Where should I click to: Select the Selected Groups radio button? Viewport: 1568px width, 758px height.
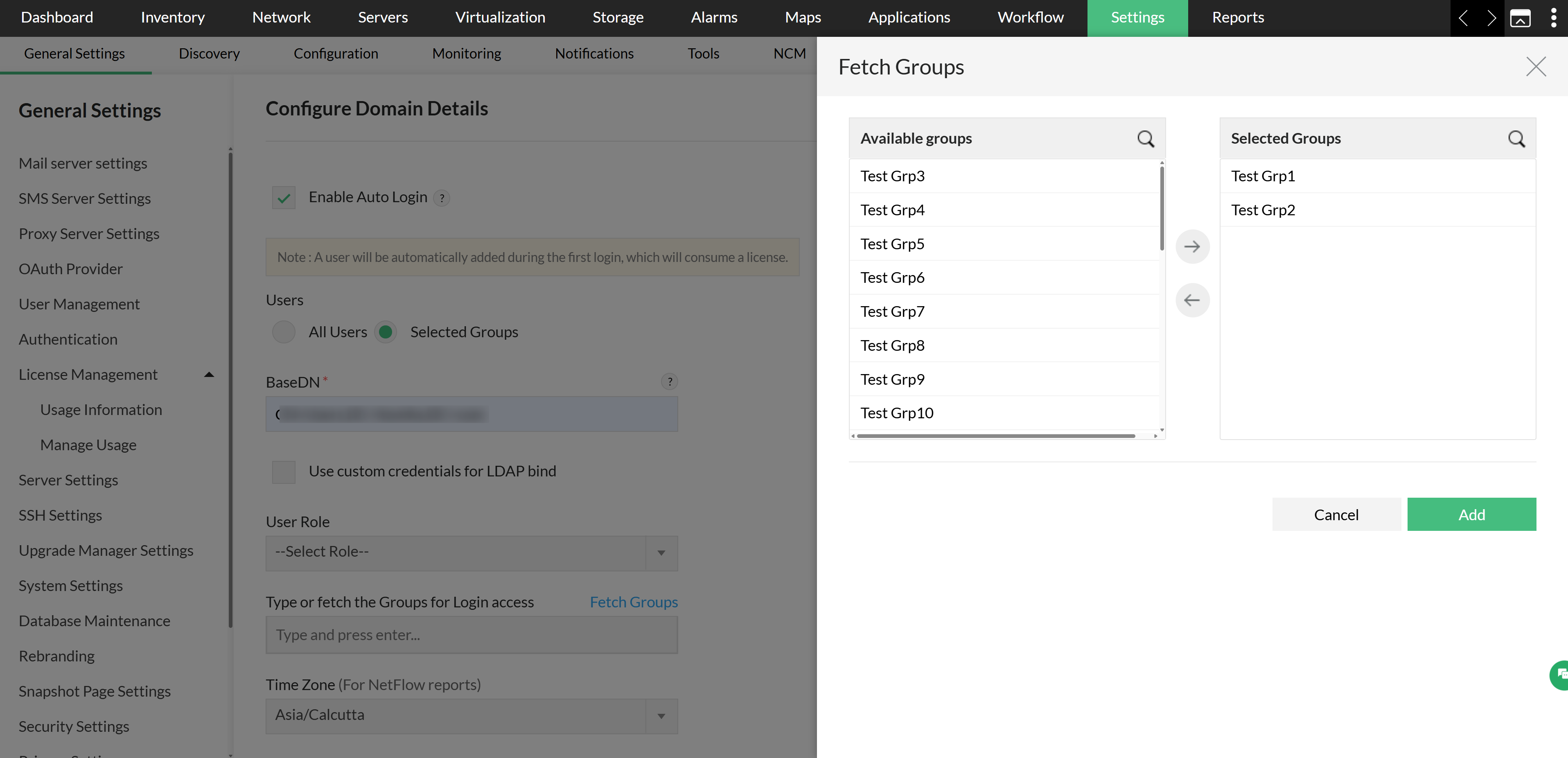click(385, 332)
